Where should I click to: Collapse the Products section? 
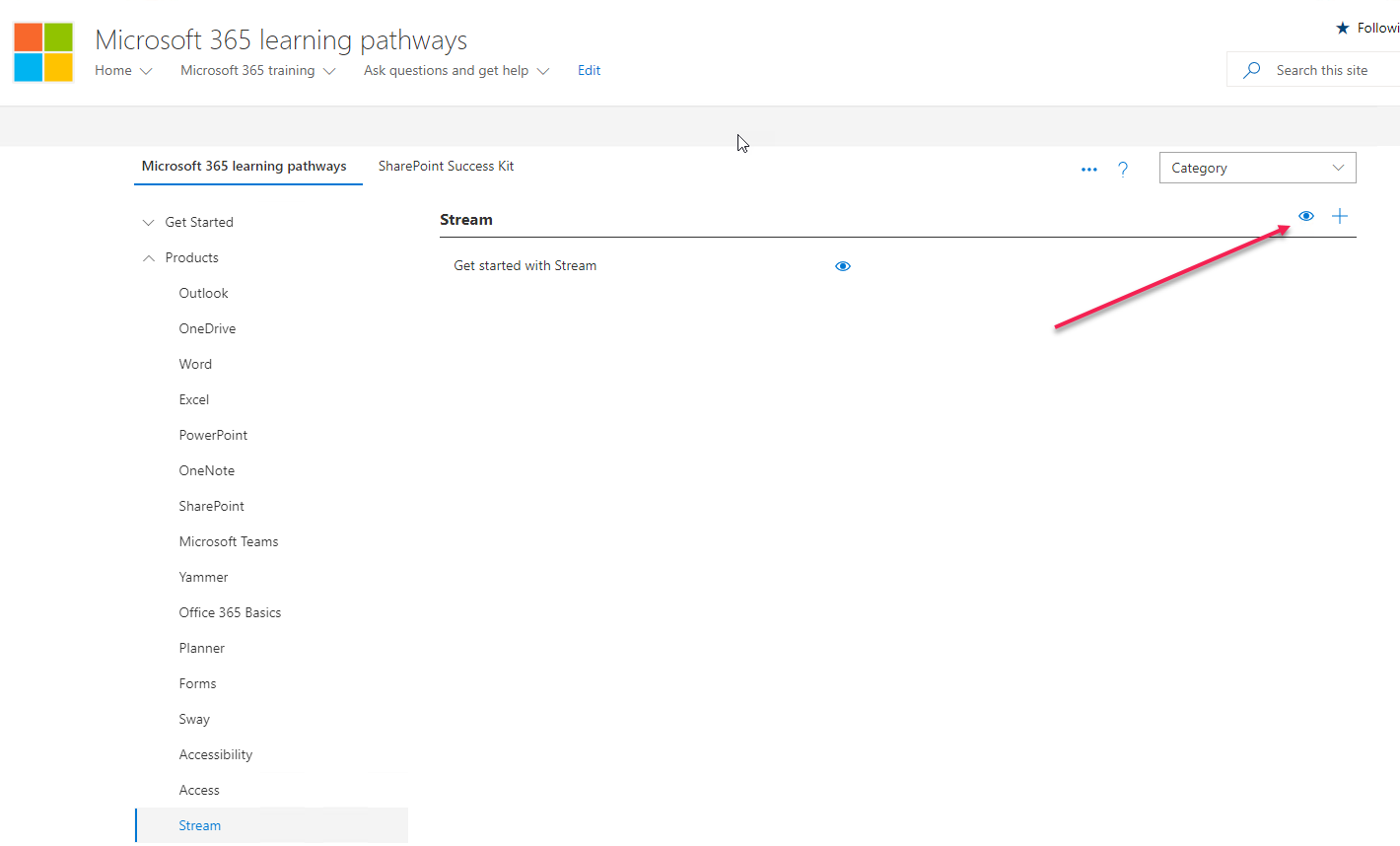coord(150,257)
